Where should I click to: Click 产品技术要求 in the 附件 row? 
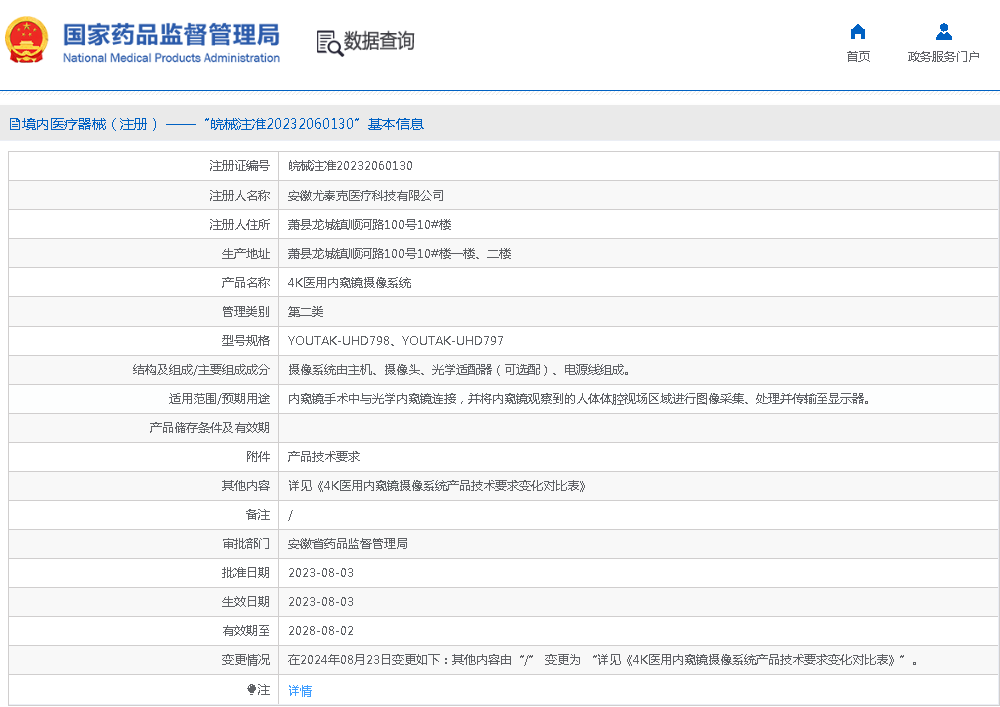[x=323, y=457]
